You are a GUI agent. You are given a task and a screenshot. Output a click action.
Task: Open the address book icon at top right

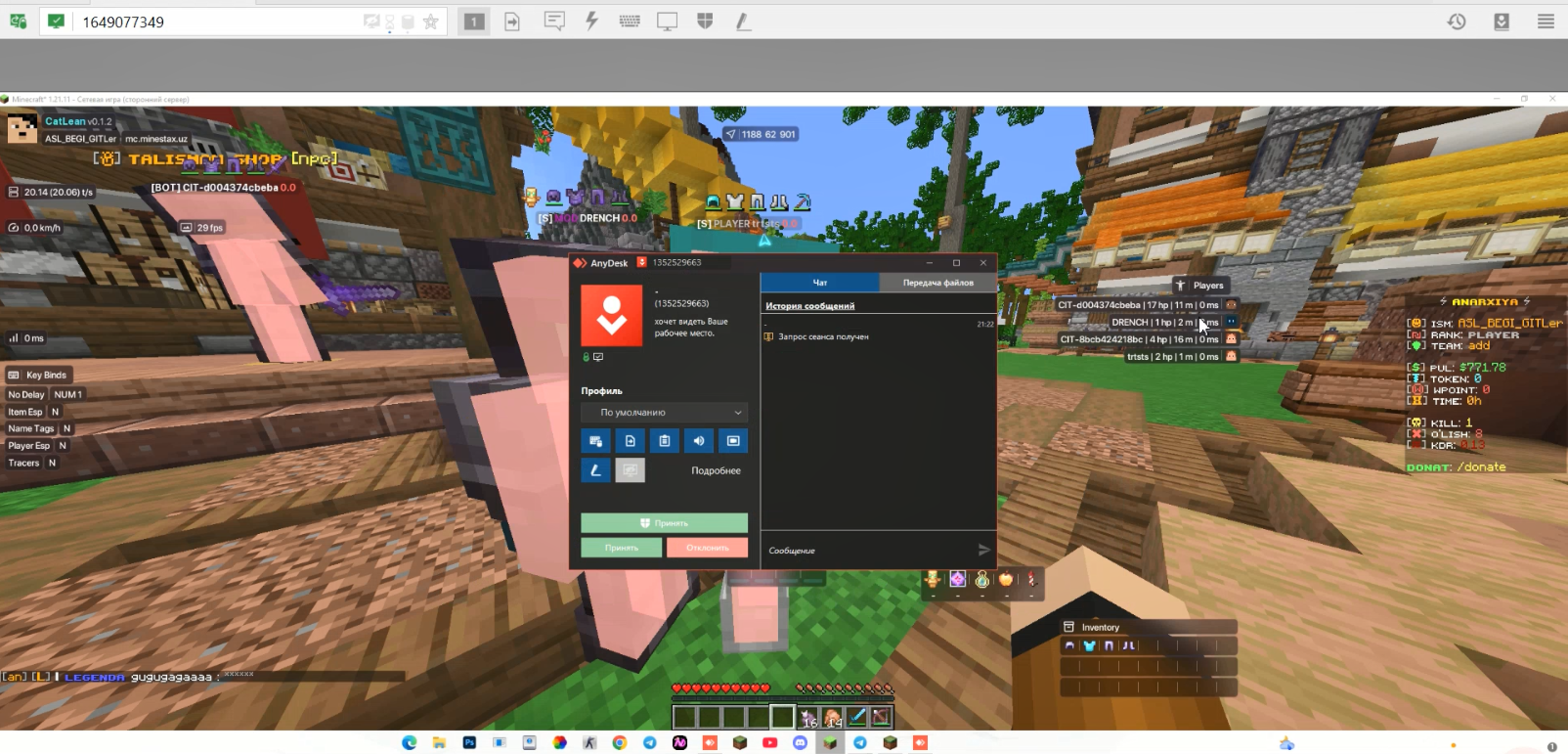tap(1502, 22)
